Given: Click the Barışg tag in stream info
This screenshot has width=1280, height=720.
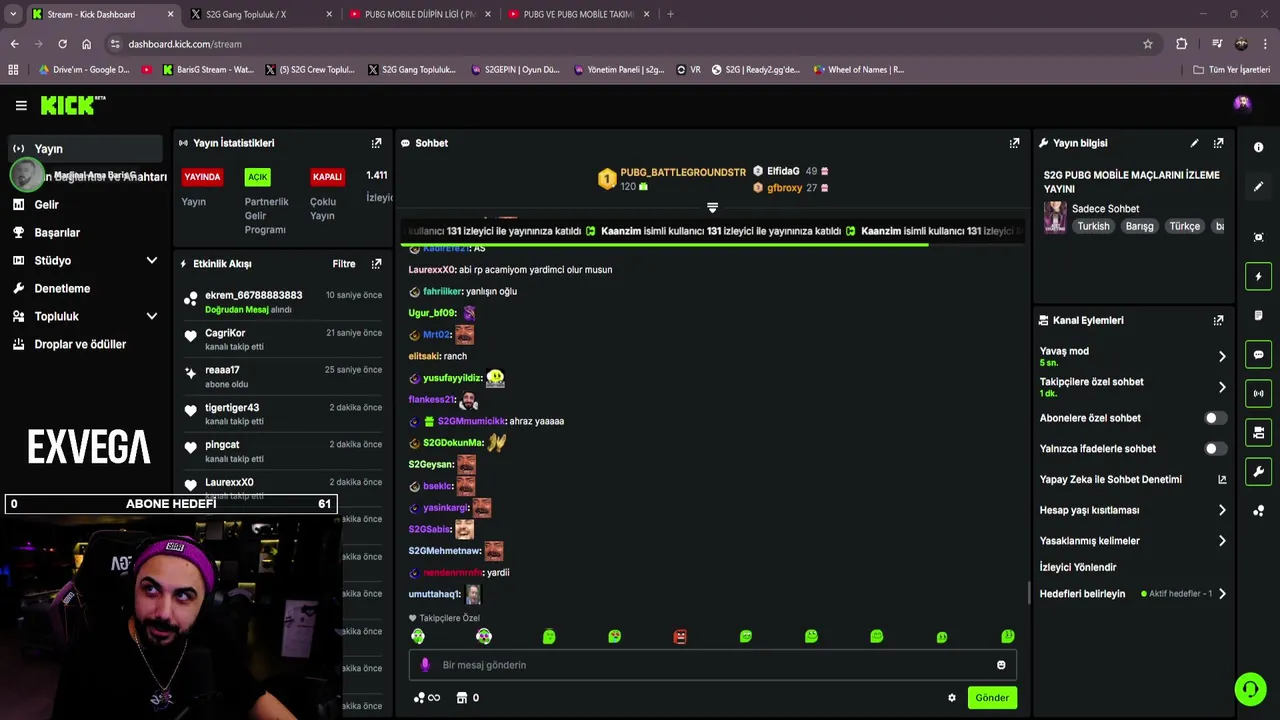Looking at the screenshot, I should click(1139, 226).
